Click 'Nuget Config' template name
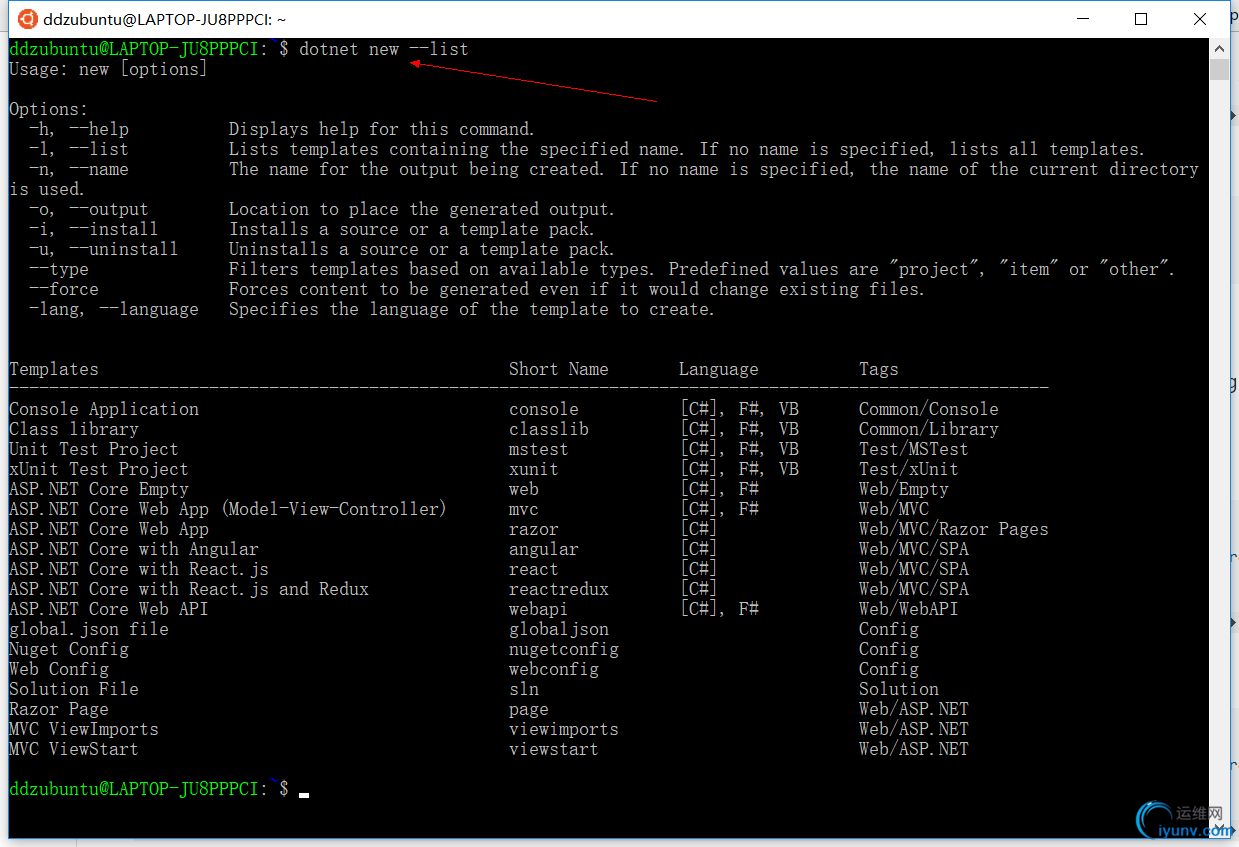 [x=69, y=649]
